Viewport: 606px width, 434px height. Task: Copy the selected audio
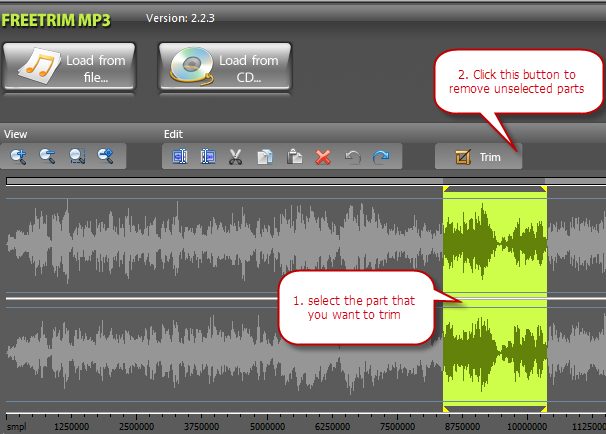[x=265, y=157]
